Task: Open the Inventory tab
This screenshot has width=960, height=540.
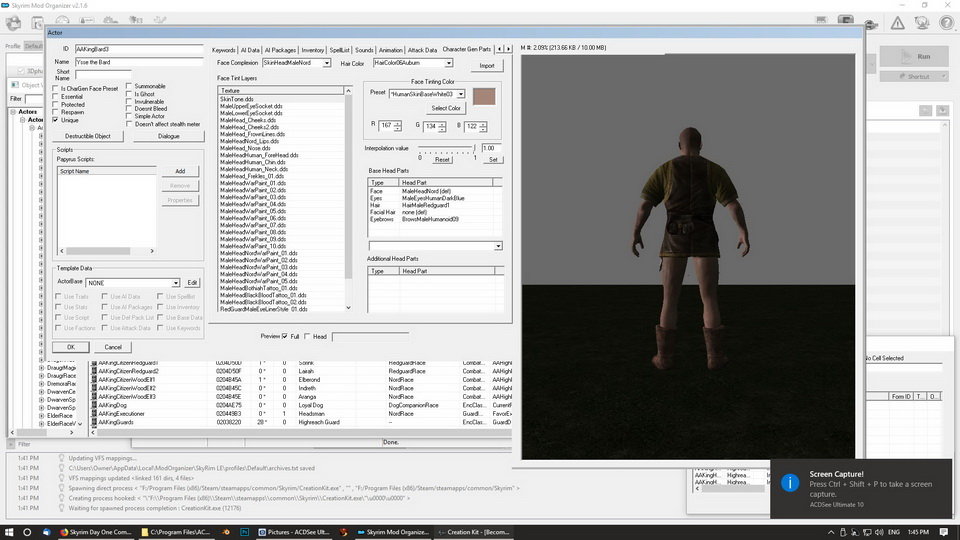Action: pyautogui.click(x=312, y=50)
